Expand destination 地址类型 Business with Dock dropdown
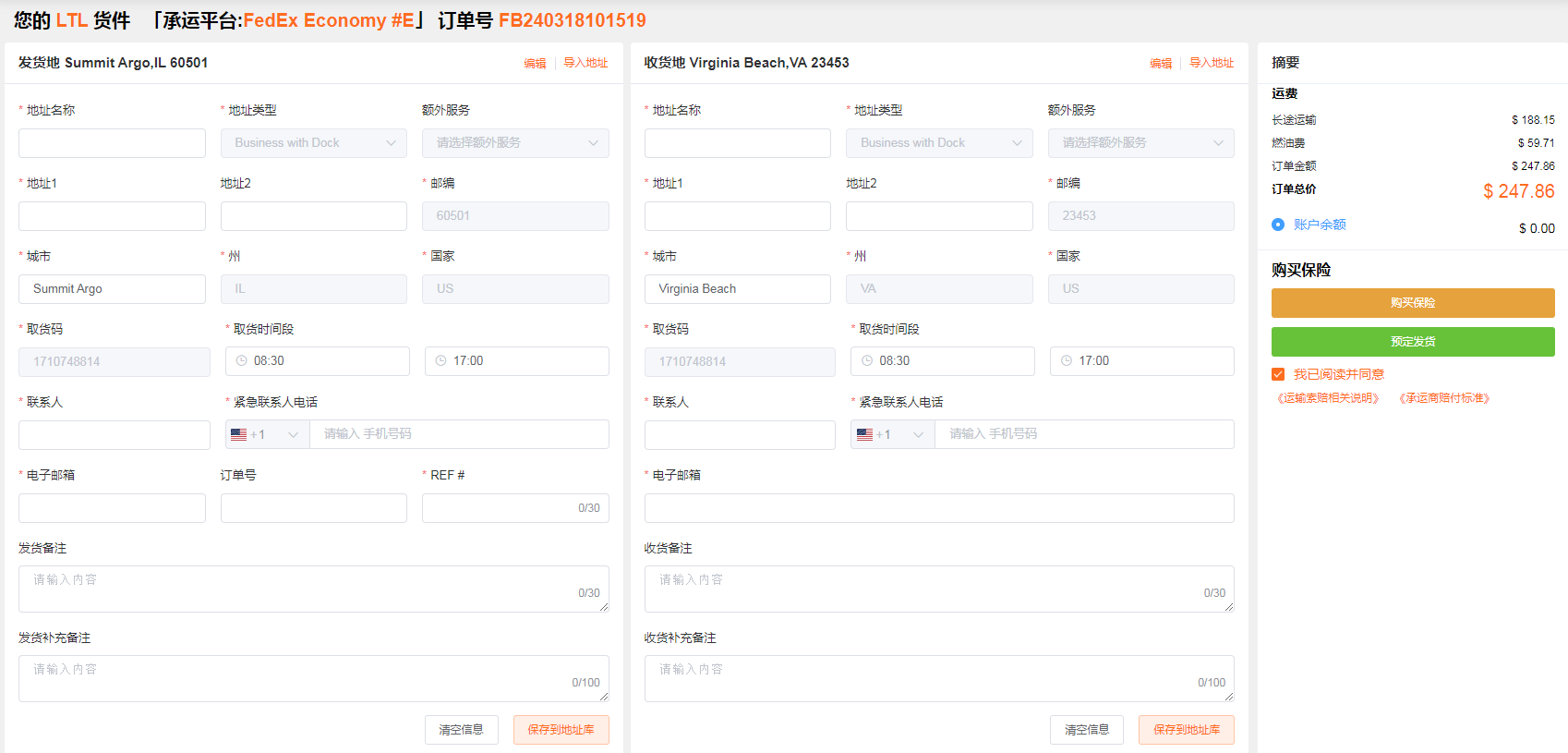The image size is (1568, 753). (x=938, y=143)
